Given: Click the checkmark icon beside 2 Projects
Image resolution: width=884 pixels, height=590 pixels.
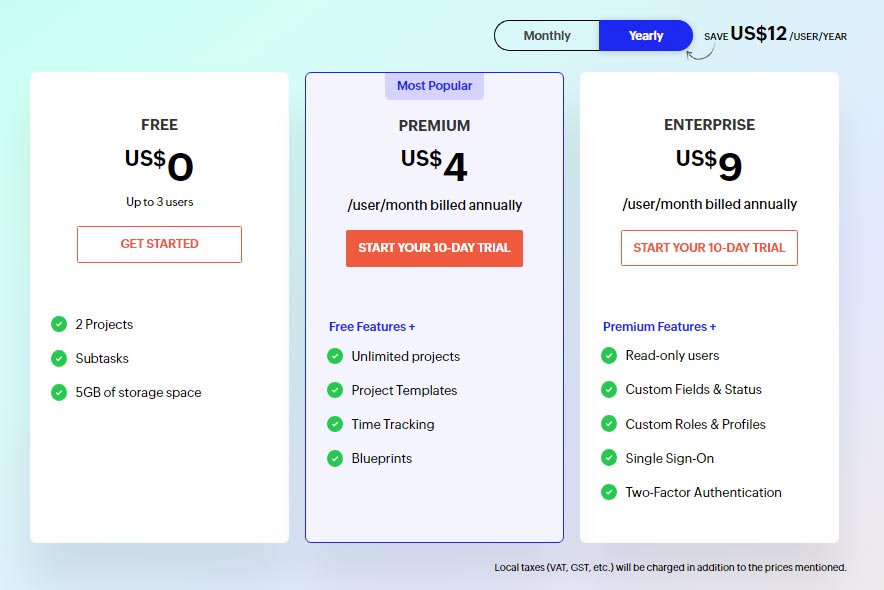Looking at the screenshot, I should pos(59,324).
